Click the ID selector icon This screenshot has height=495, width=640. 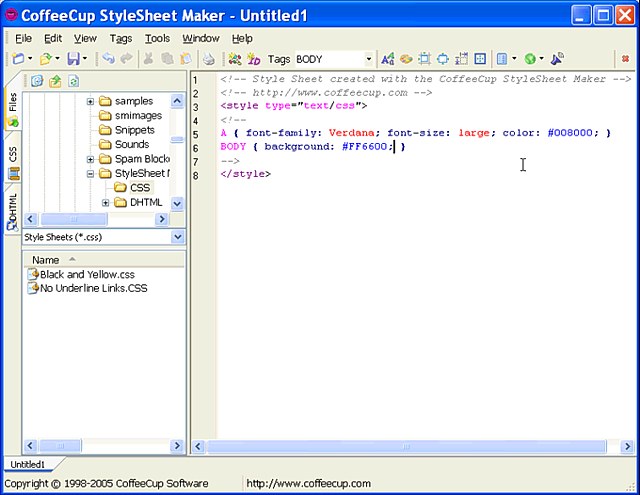click(x=254, y=59)
